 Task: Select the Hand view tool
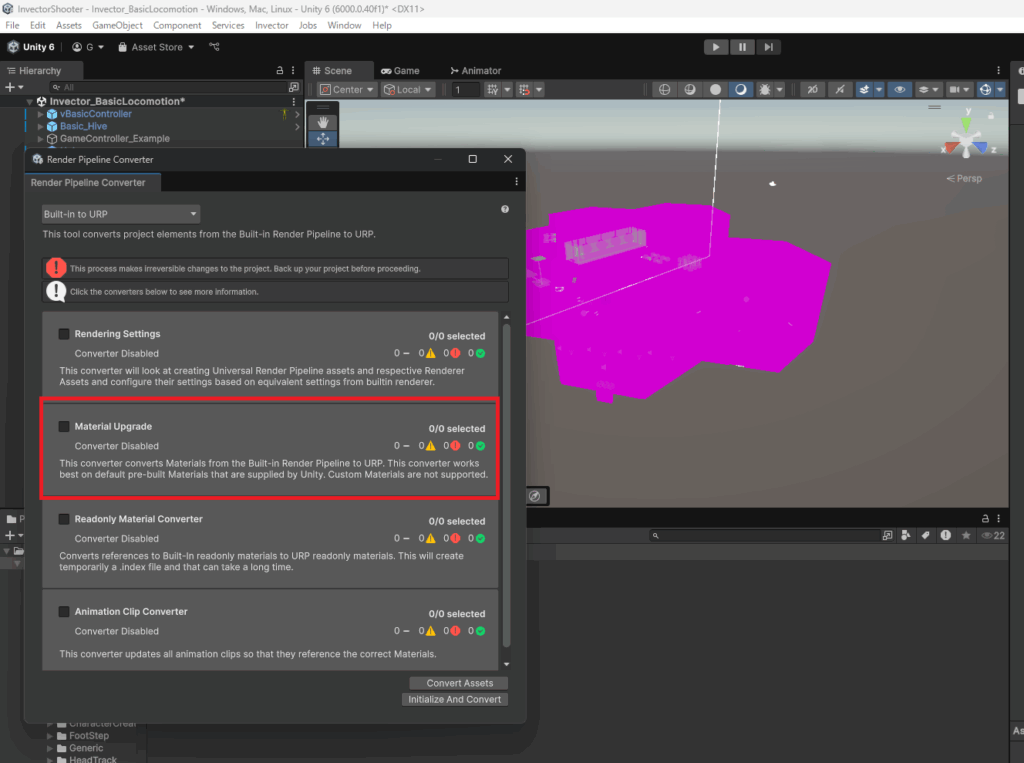pos(323,122)
